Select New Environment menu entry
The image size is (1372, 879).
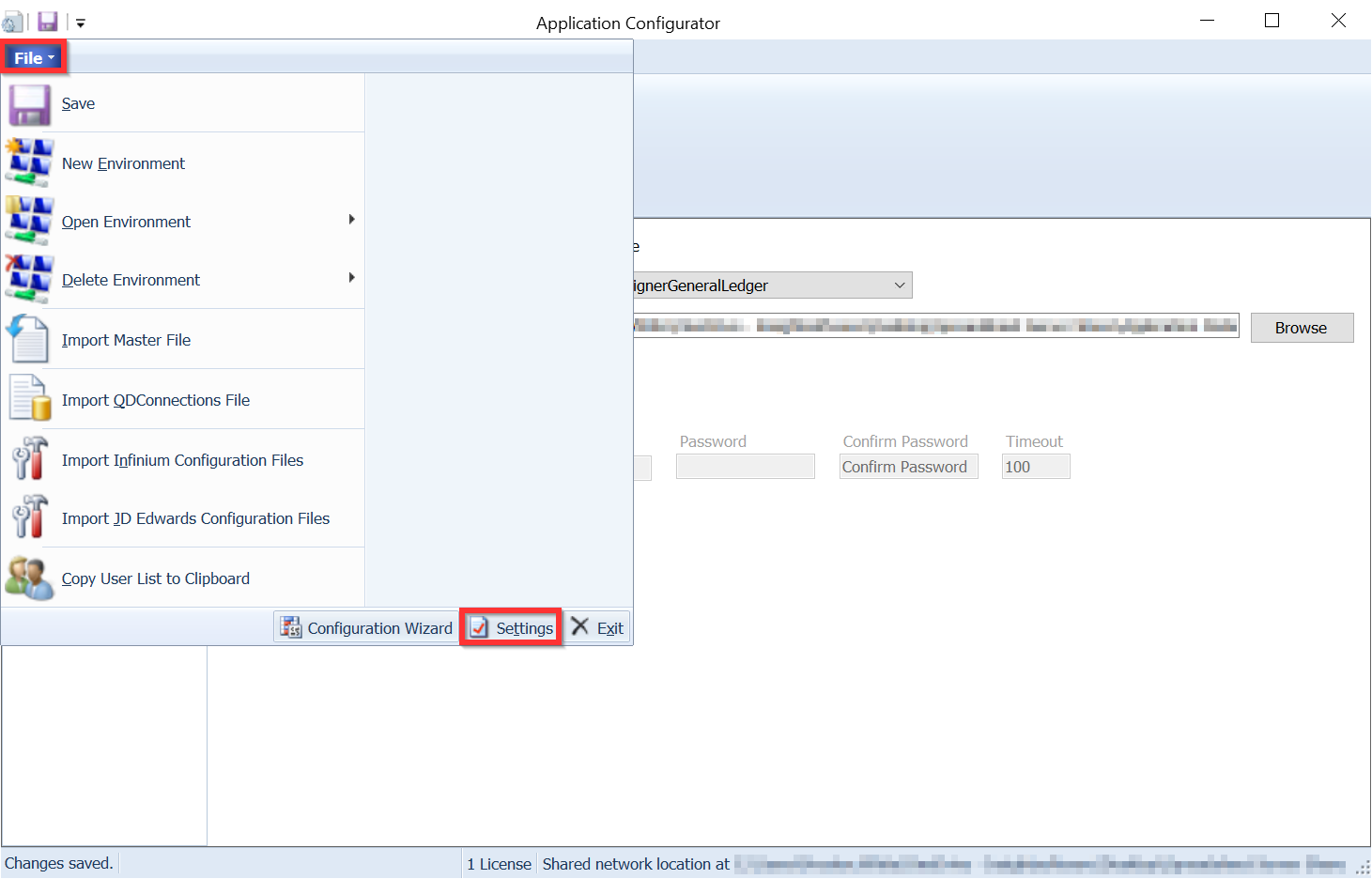click(x=183, y=163)
